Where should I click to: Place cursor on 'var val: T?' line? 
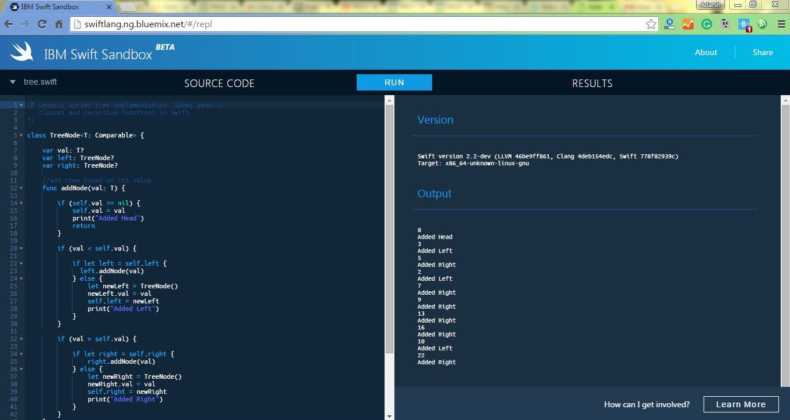63,150
